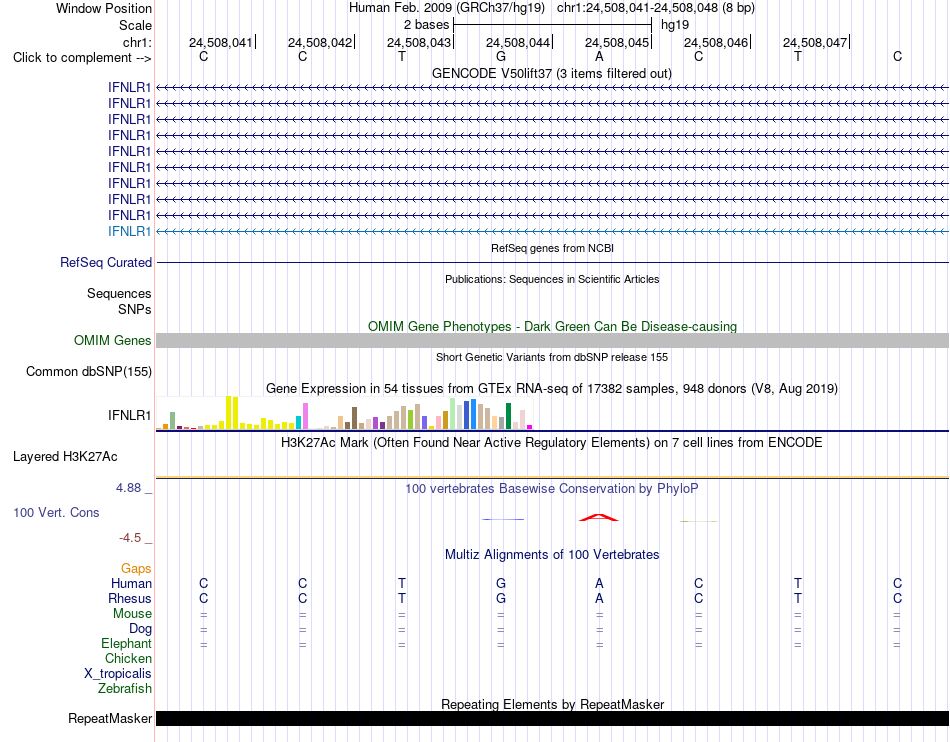Click the X_tropicalis species label

click(x=118, y=674)
